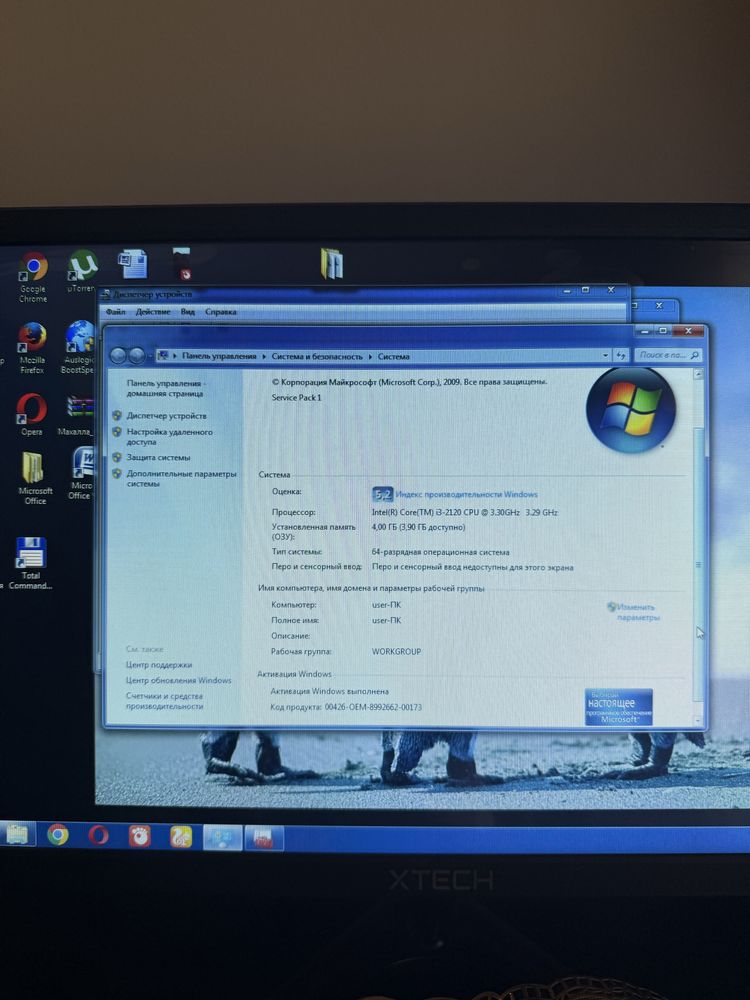
Task: Open Центр поддержки link
Action: click(159, 665)
